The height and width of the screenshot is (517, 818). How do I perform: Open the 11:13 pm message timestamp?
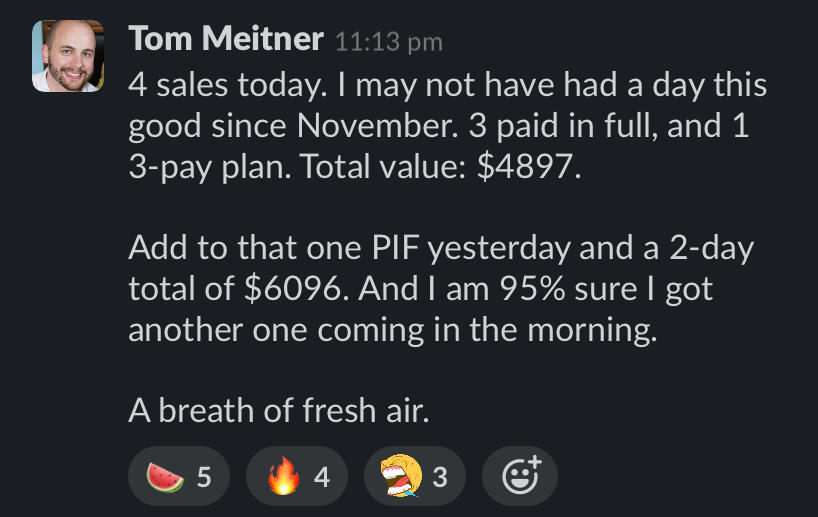pyautogui.click(x=388, y=42)
